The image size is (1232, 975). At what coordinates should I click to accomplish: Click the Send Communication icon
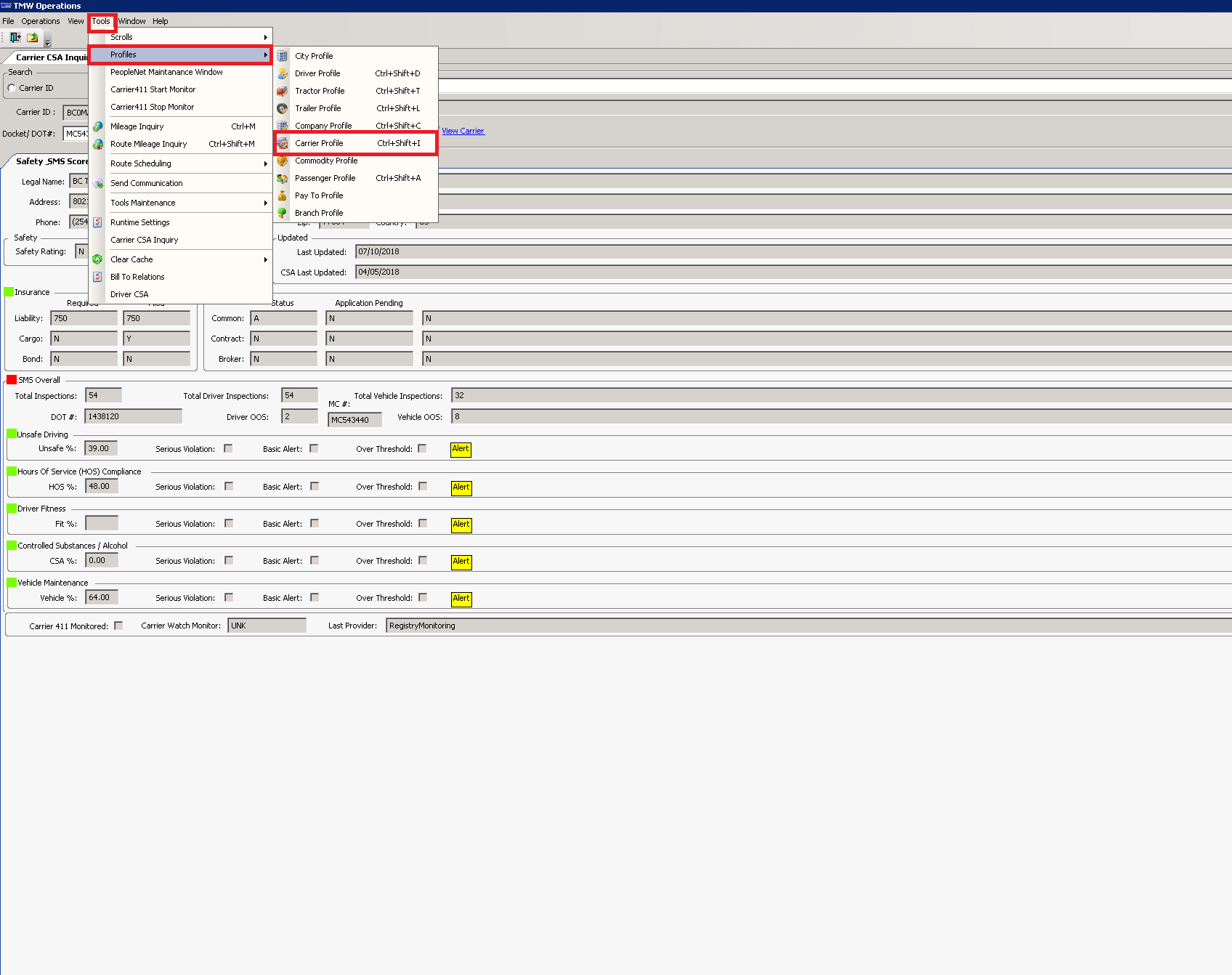(x=98, y=183)
